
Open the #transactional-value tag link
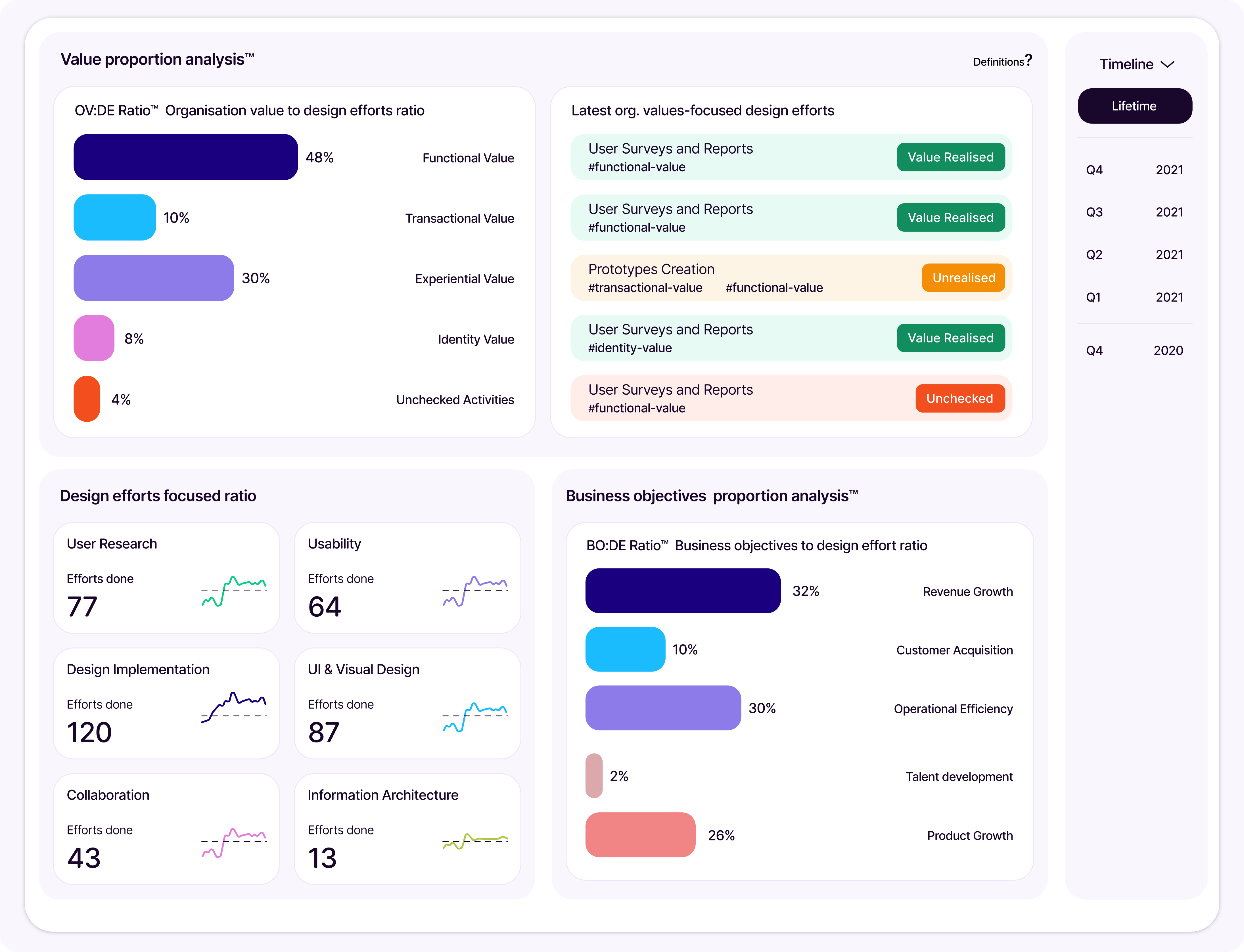[645, 288]
